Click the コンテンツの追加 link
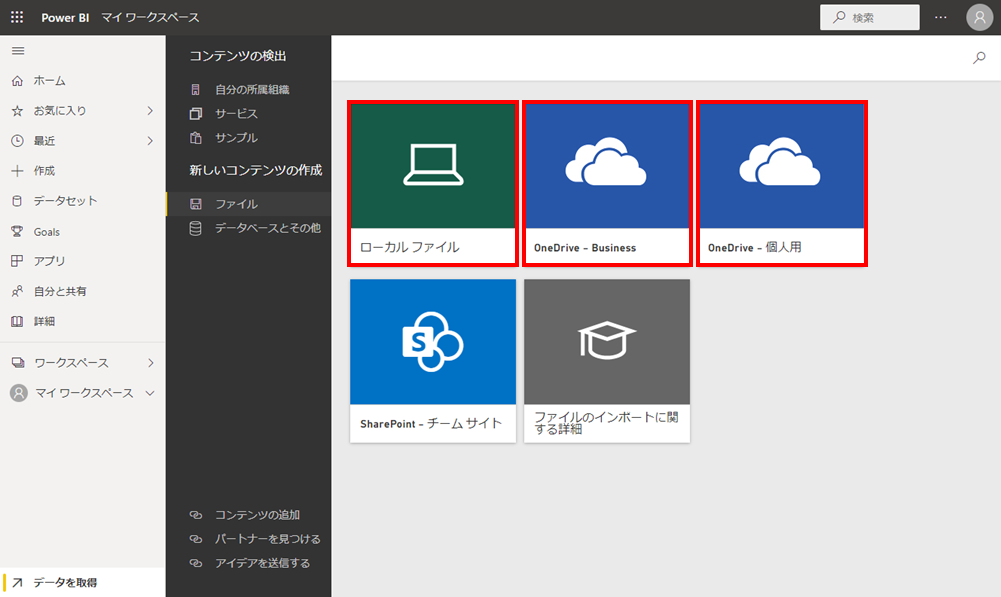 click(257, 515)
